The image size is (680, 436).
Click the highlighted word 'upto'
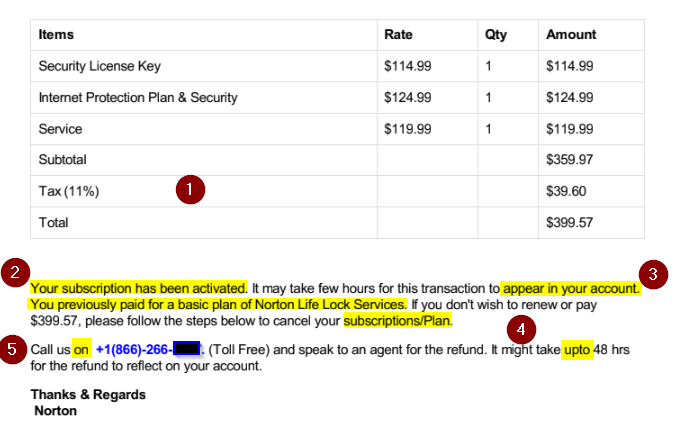tap(576, 350)
